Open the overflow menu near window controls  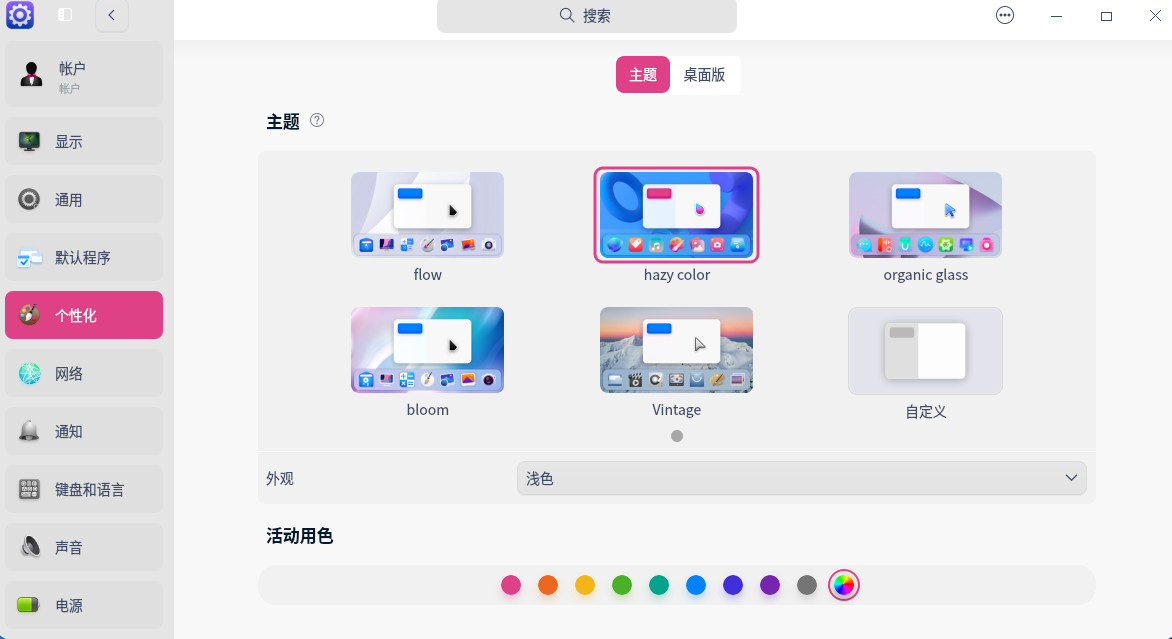click(x=1004, y=15)
